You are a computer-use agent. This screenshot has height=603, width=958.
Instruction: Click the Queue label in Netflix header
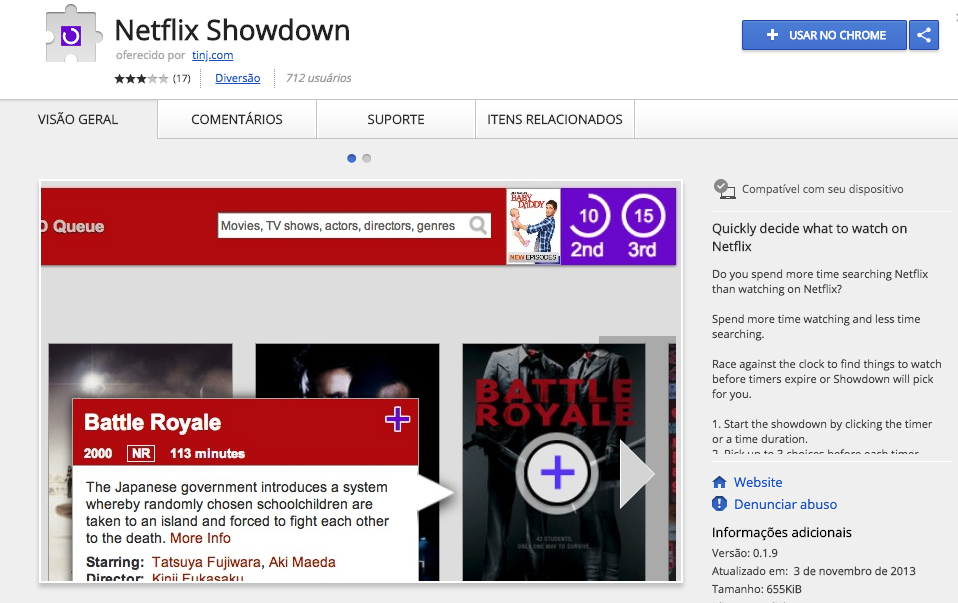tap(78, 227)
